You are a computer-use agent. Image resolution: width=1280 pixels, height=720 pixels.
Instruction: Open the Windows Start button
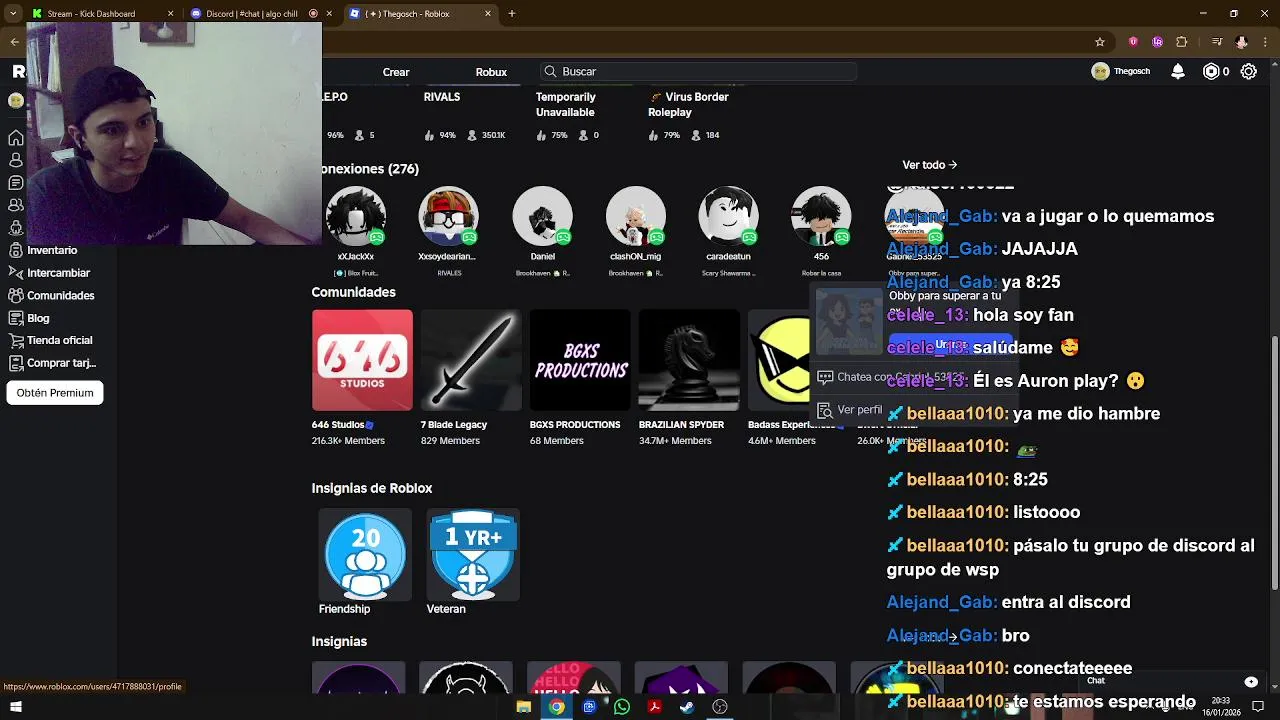click(15, 706)
